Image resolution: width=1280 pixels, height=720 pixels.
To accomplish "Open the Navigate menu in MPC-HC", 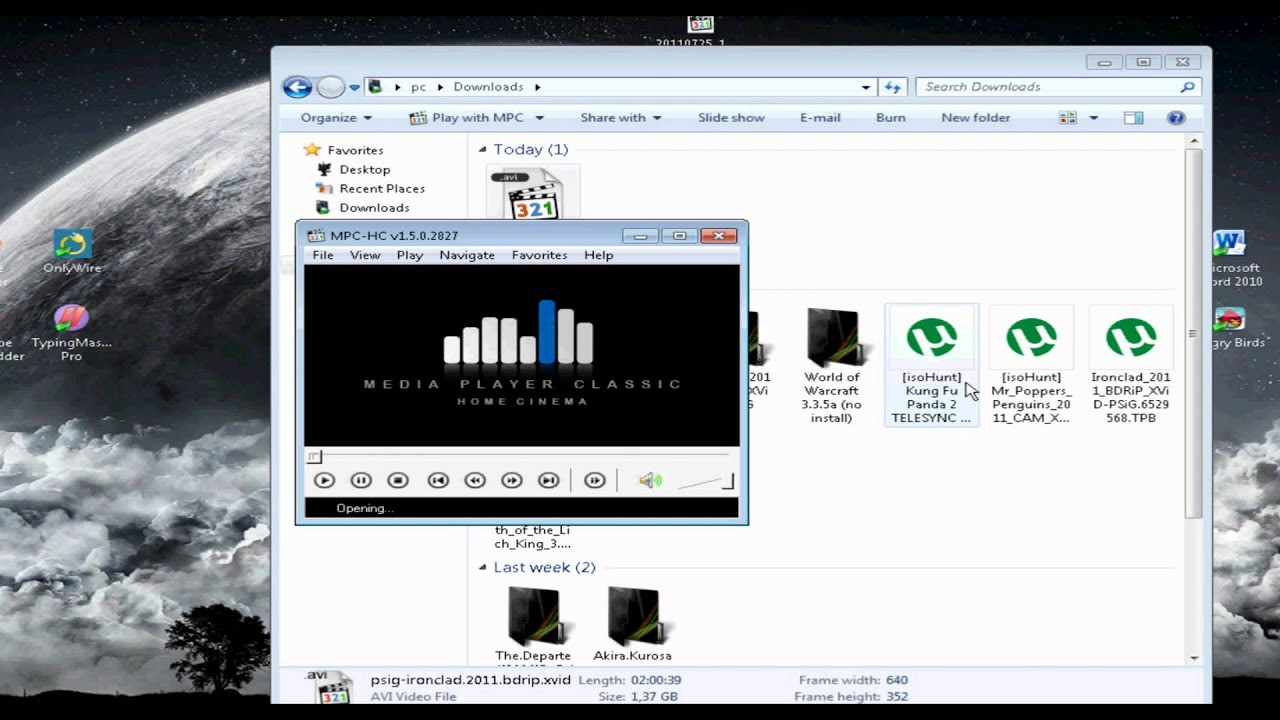I will [x=467, y=255].
